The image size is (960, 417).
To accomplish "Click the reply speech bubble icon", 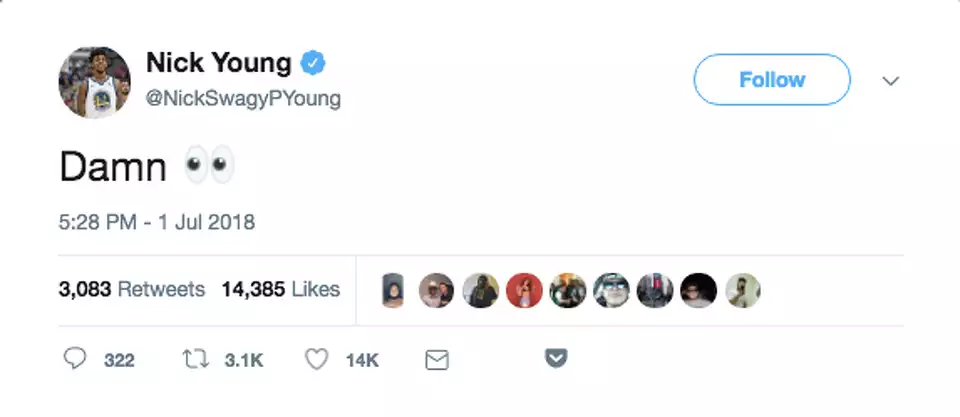I will click(x=75, y=359).
